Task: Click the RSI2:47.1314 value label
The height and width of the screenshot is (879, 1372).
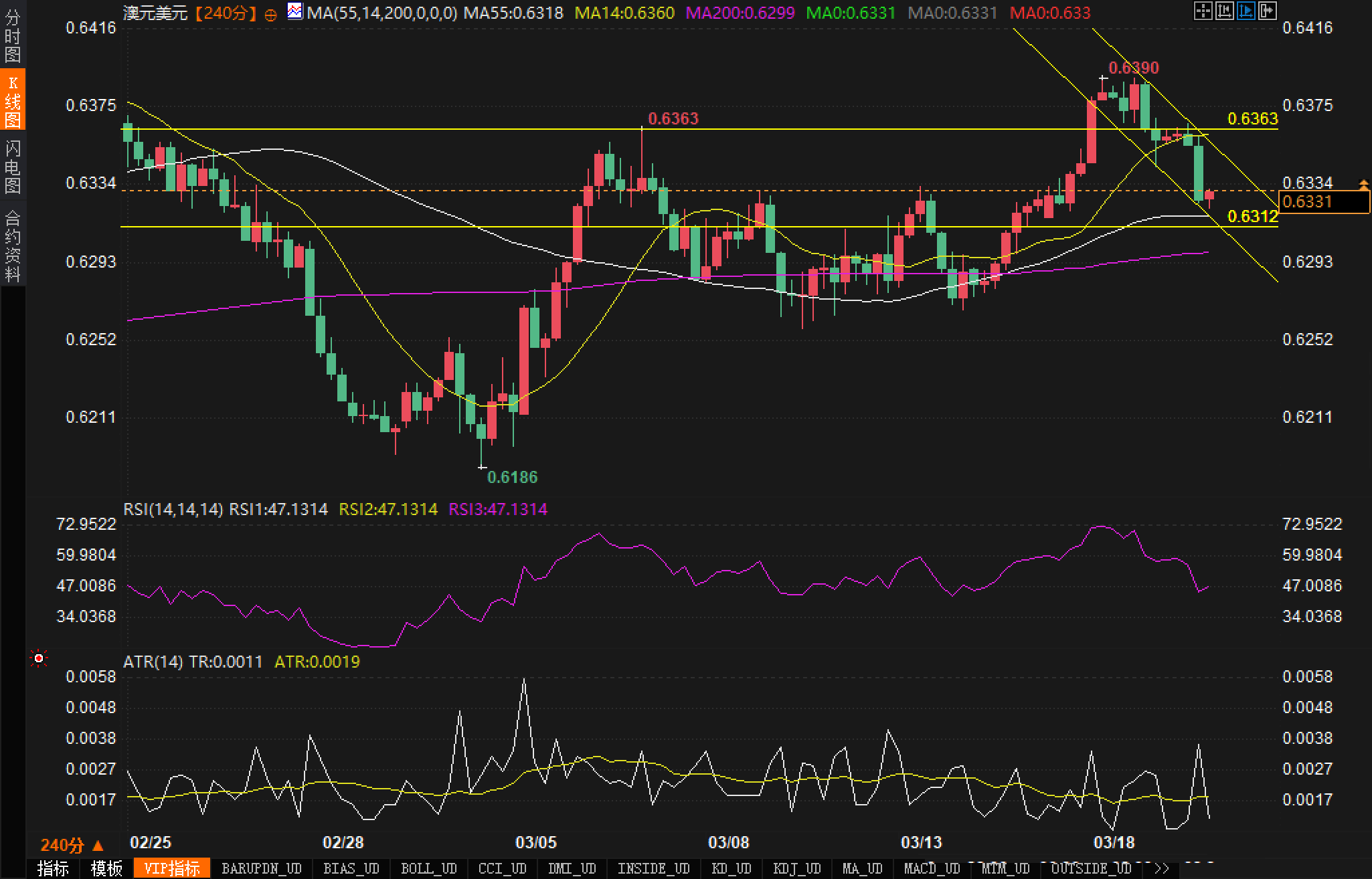Action: click(388, 510)
